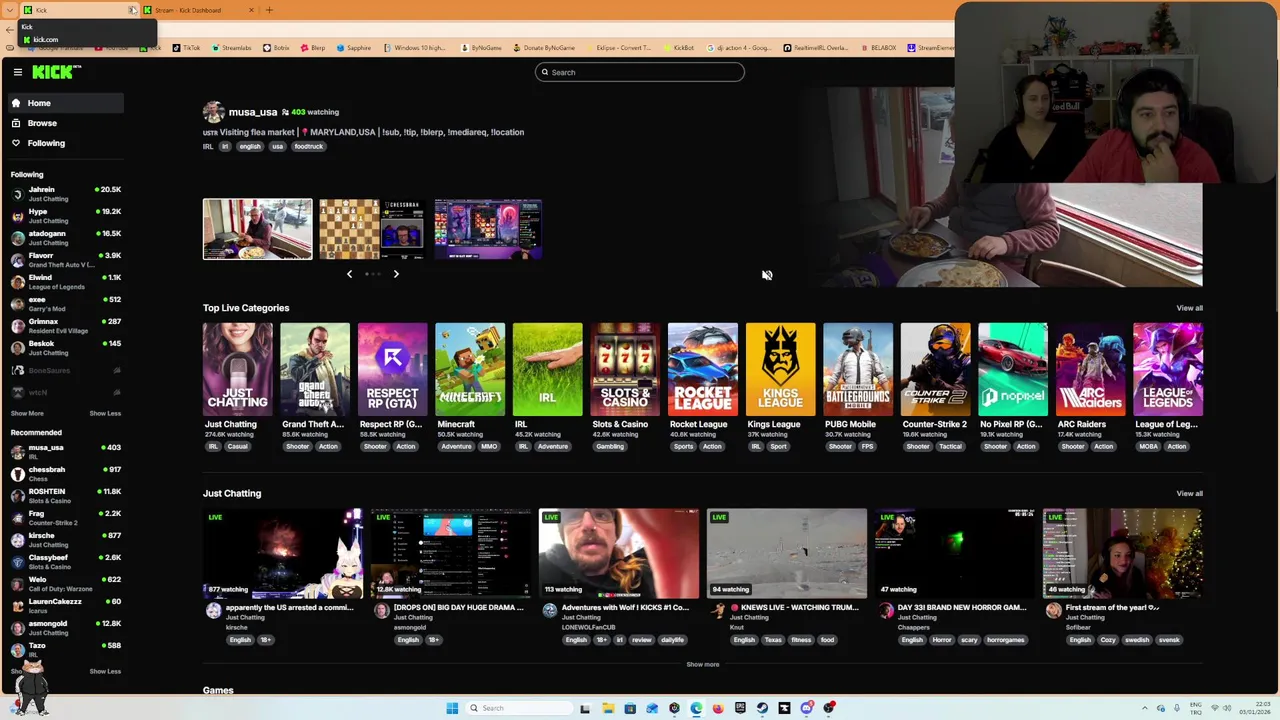Open chessbrah in Recommended list
Viewport: 1280px width, 720px height.
[65, 473]
